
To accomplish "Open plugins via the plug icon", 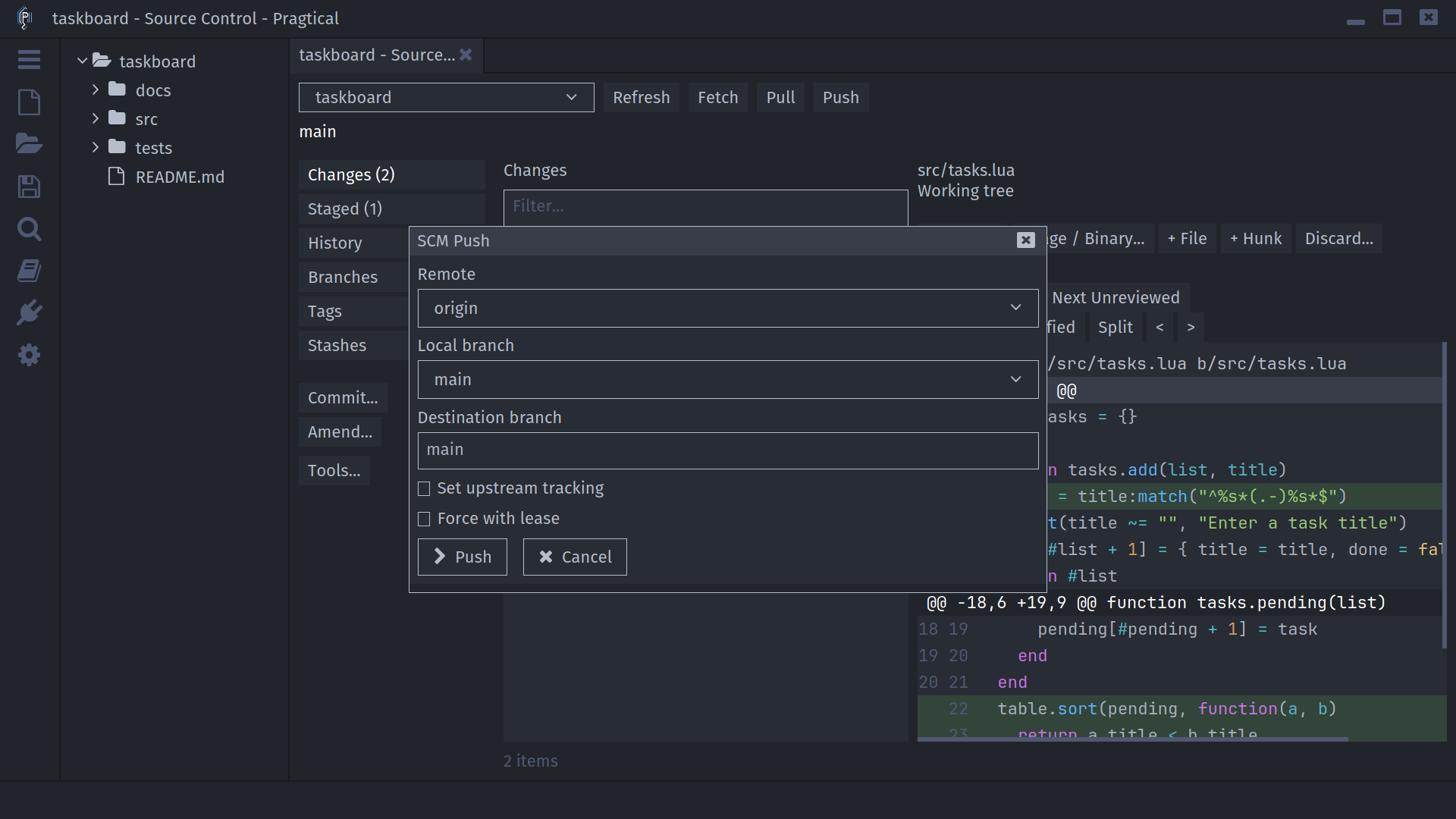I will (29, 312).
